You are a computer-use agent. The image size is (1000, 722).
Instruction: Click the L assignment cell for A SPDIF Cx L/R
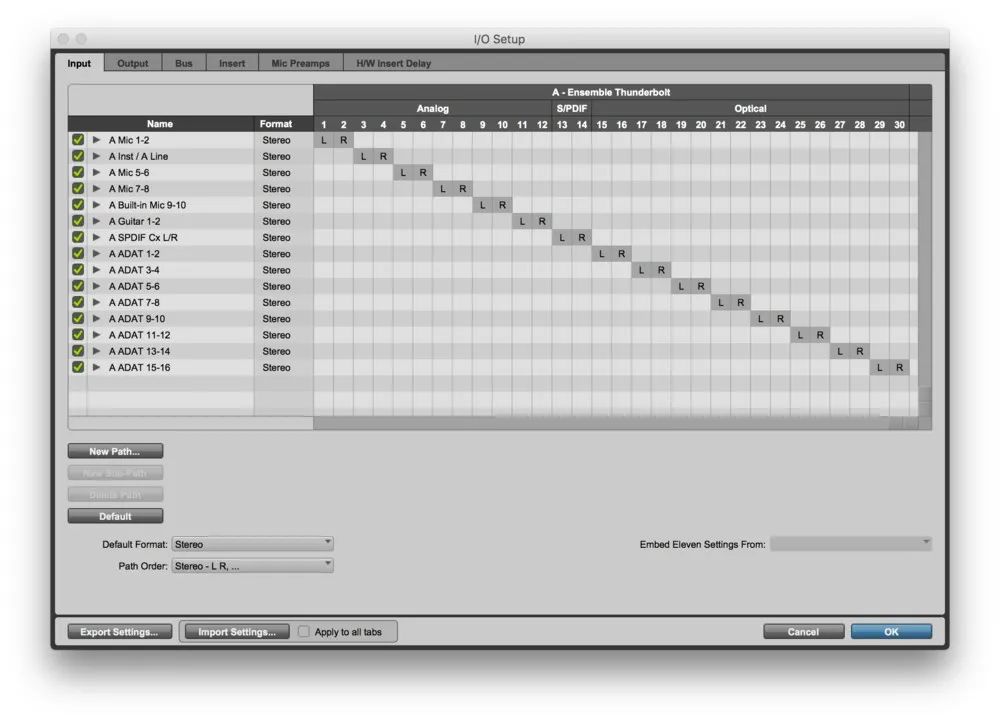tap(562, 238)
